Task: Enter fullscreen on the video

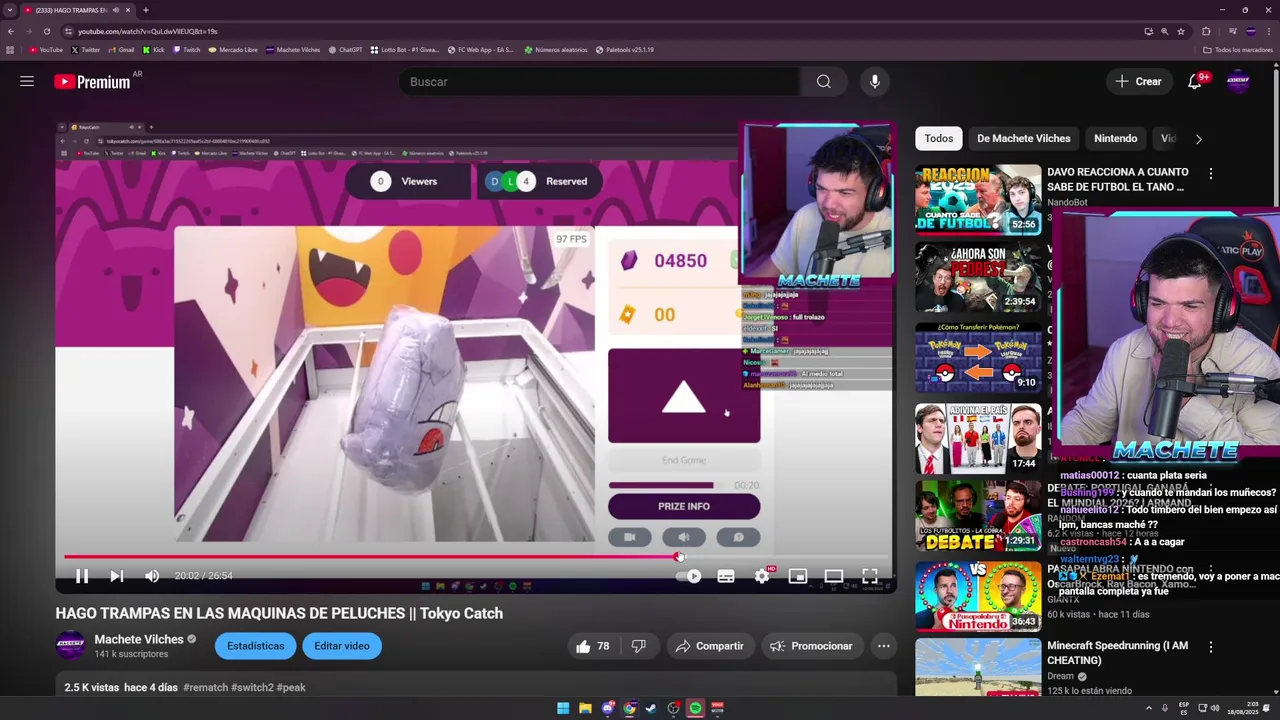Action: 870,576
